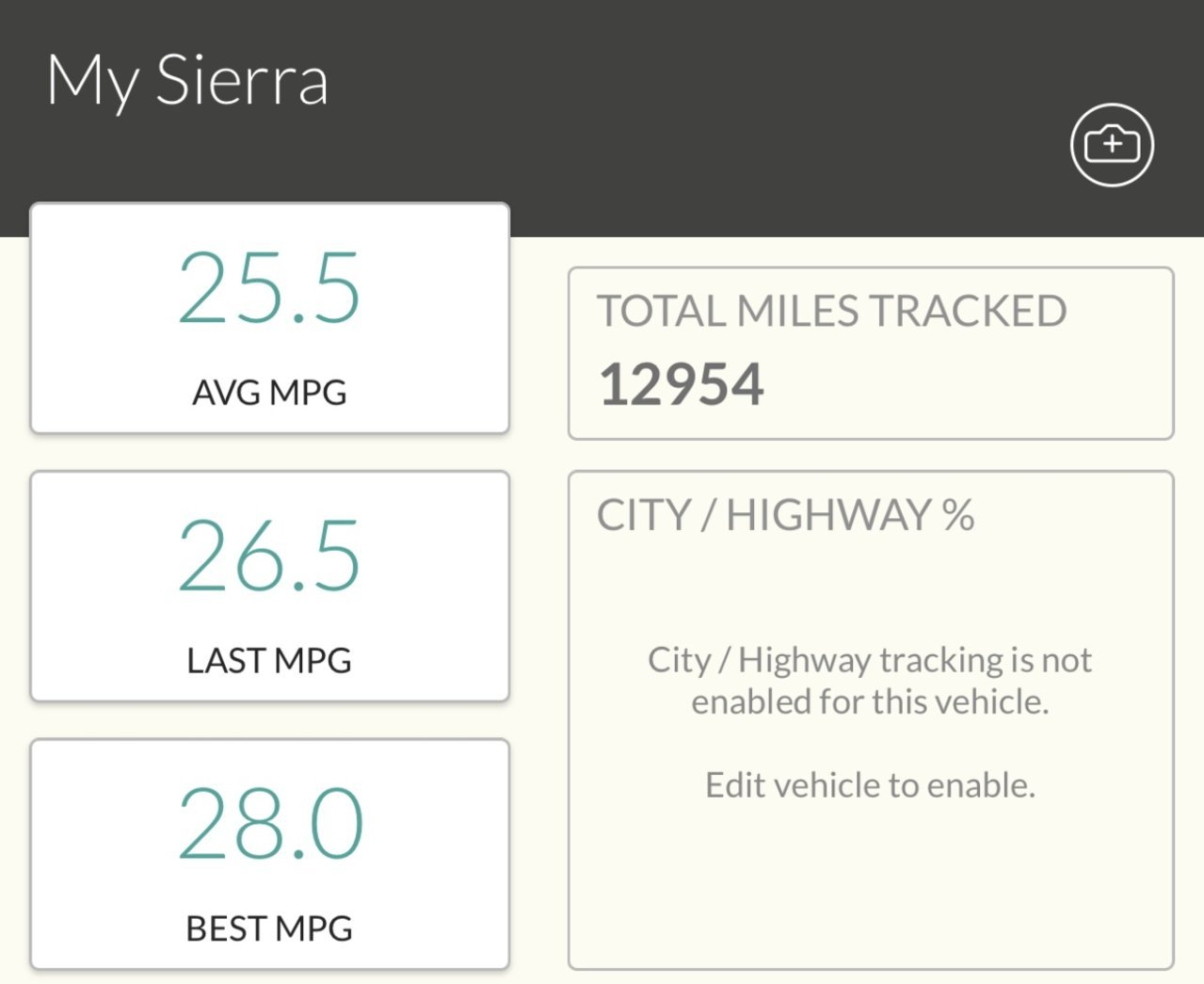
Task: Open the LAST MPG card
Action: point(270,587)
